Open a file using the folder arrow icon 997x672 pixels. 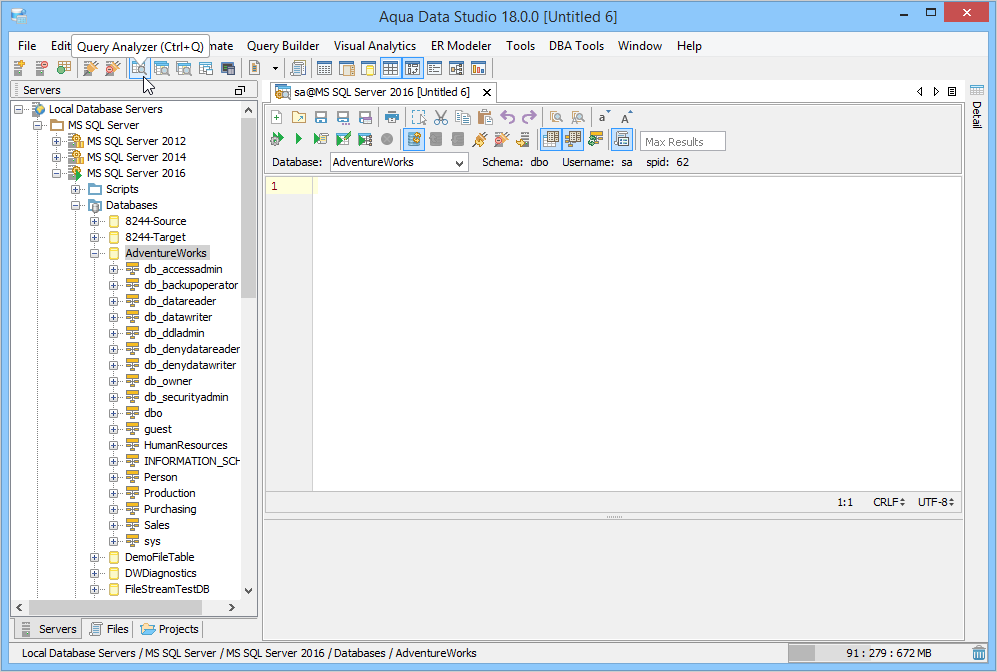299,117
